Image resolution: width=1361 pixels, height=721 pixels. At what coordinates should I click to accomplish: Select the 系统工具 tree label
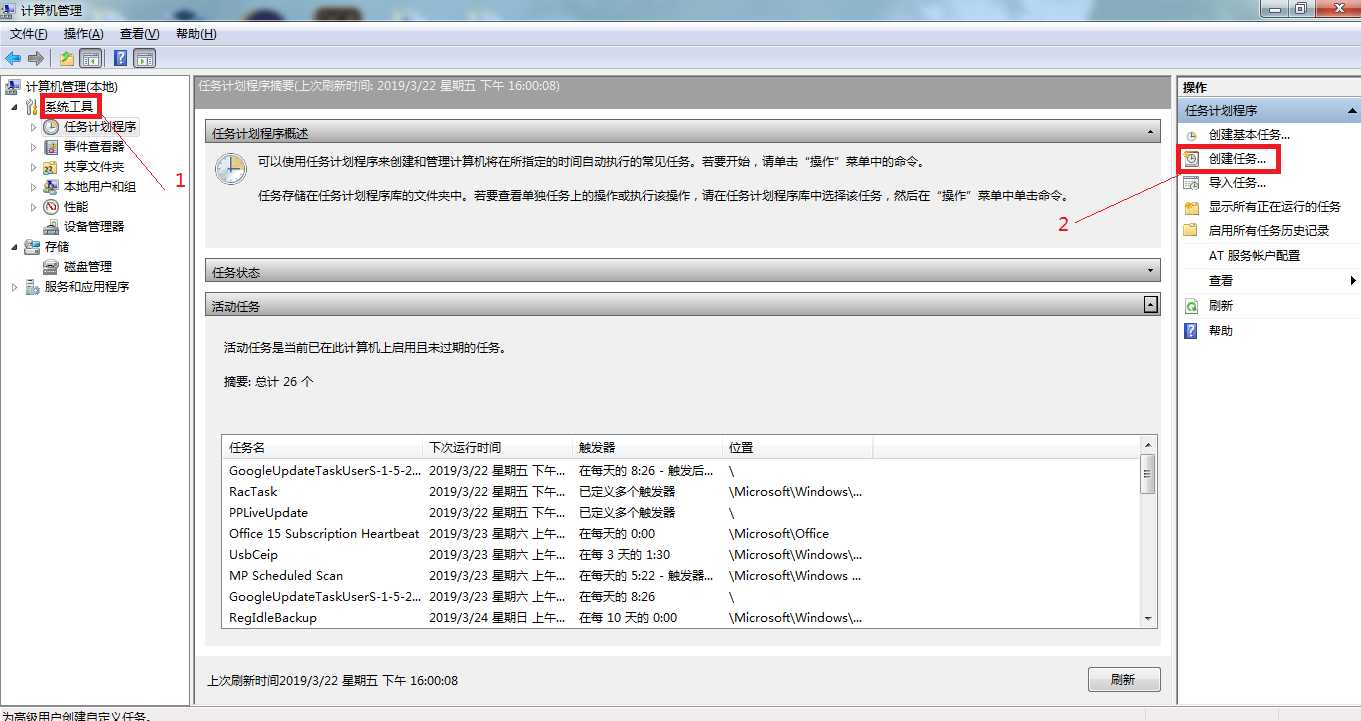point(69,107)
